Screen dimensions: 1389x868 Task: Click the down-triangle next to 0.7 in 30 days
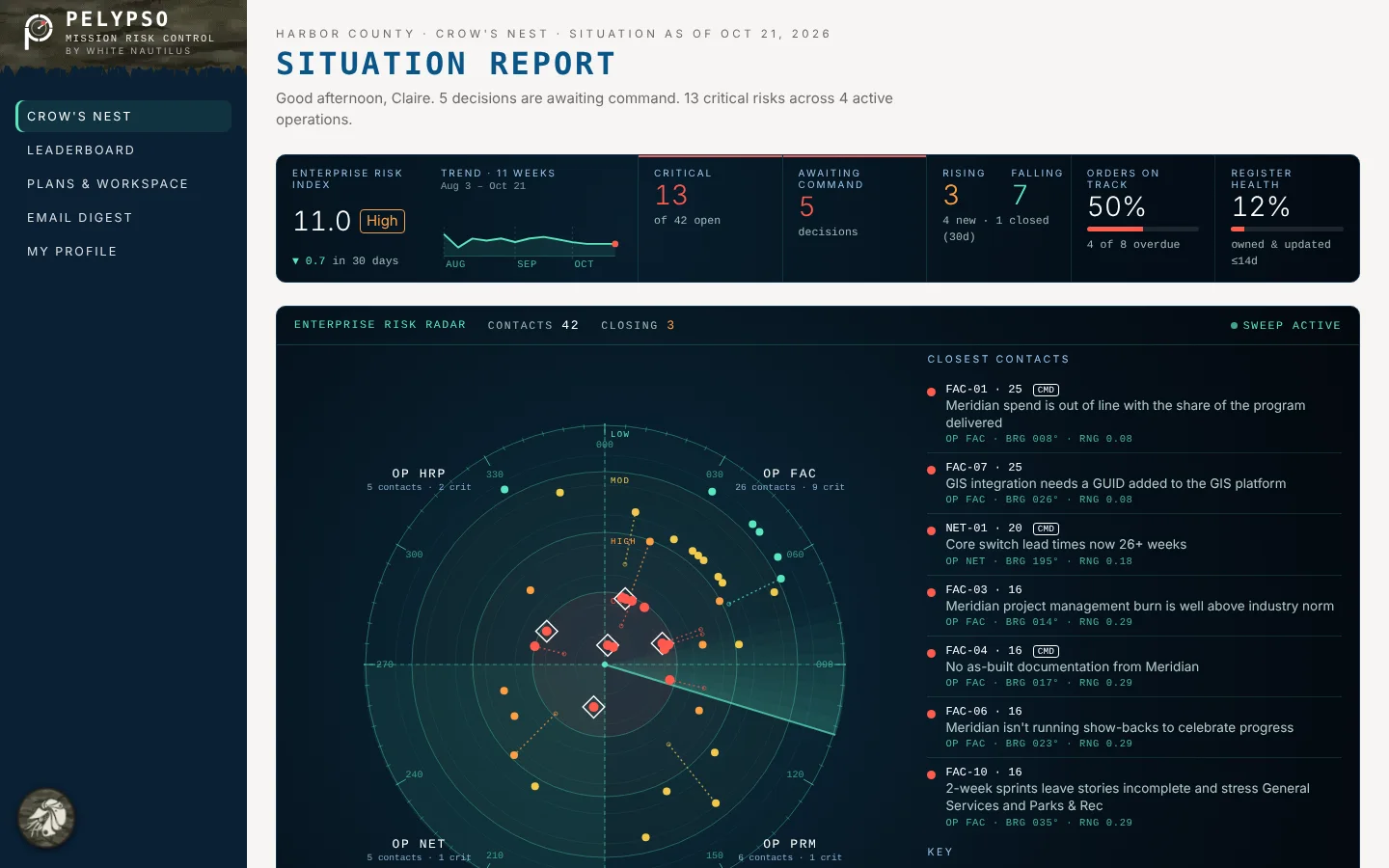(x=296, y=261)
